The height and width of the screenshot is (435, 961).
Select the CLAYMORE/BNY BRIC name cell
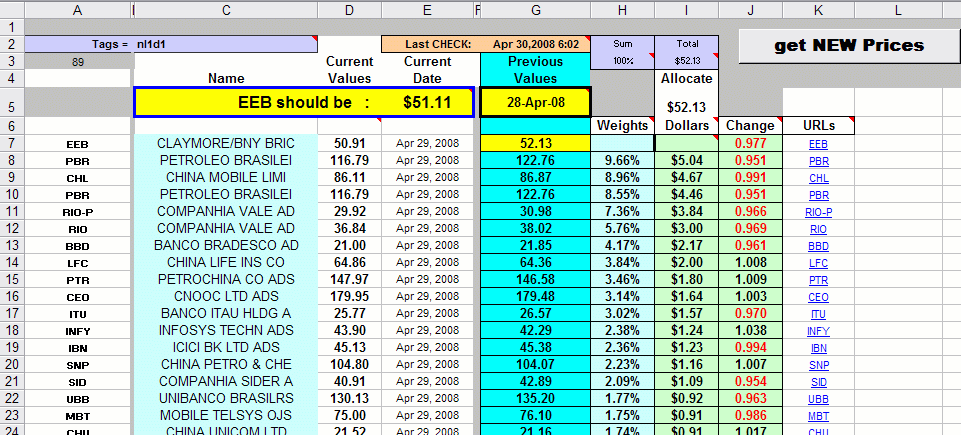226,144
